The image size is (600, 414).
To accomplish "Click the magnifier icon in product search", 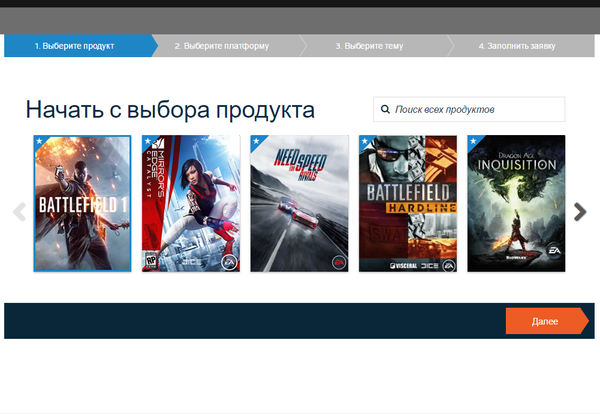I will [386, 109].
